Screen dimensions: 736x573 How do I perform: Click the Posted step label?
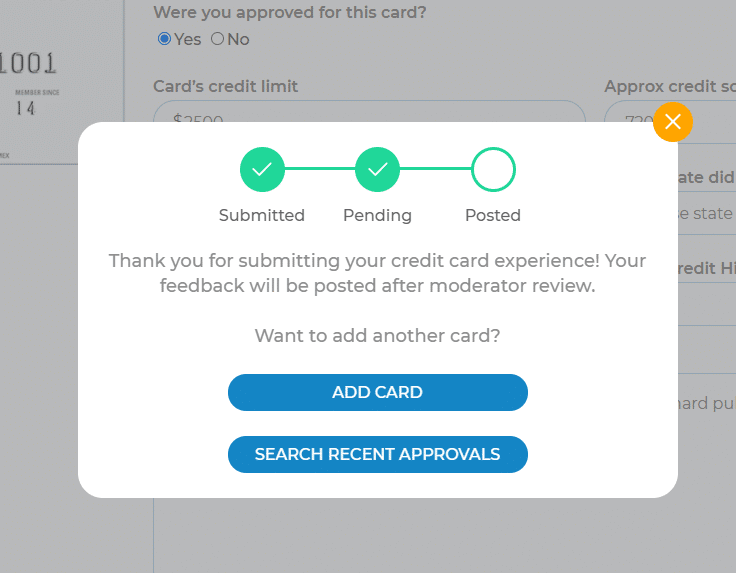pyautogui.click(x=493, y=215)
